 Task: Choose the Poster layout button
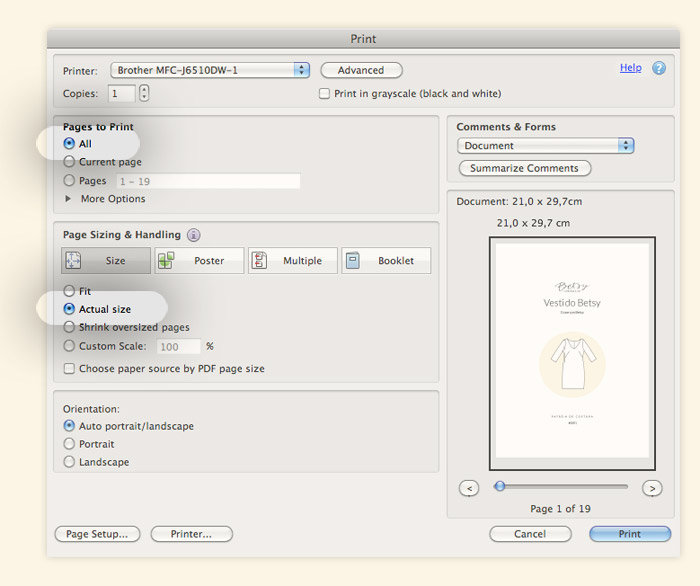[x=199, y=261]
